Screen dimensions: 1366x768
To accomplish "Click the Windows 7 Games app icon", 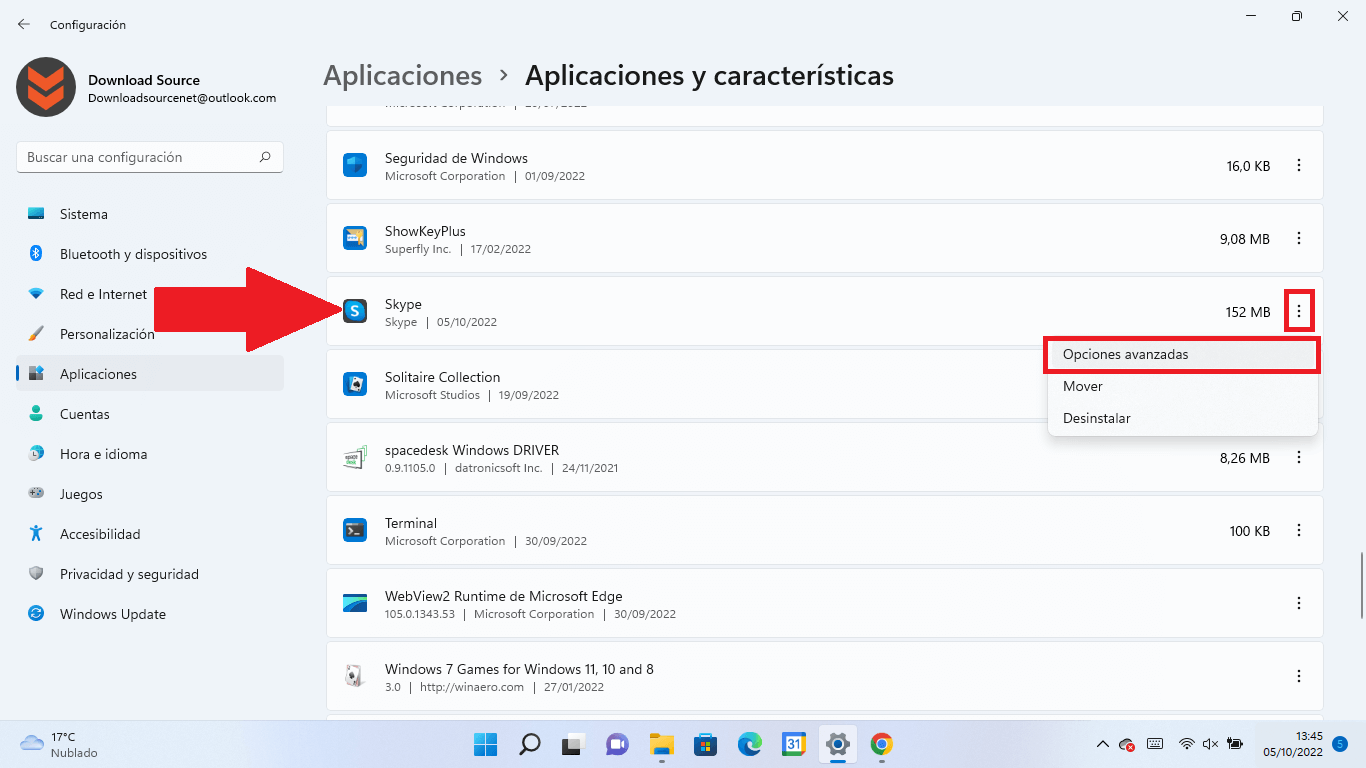I will [355, 677].
